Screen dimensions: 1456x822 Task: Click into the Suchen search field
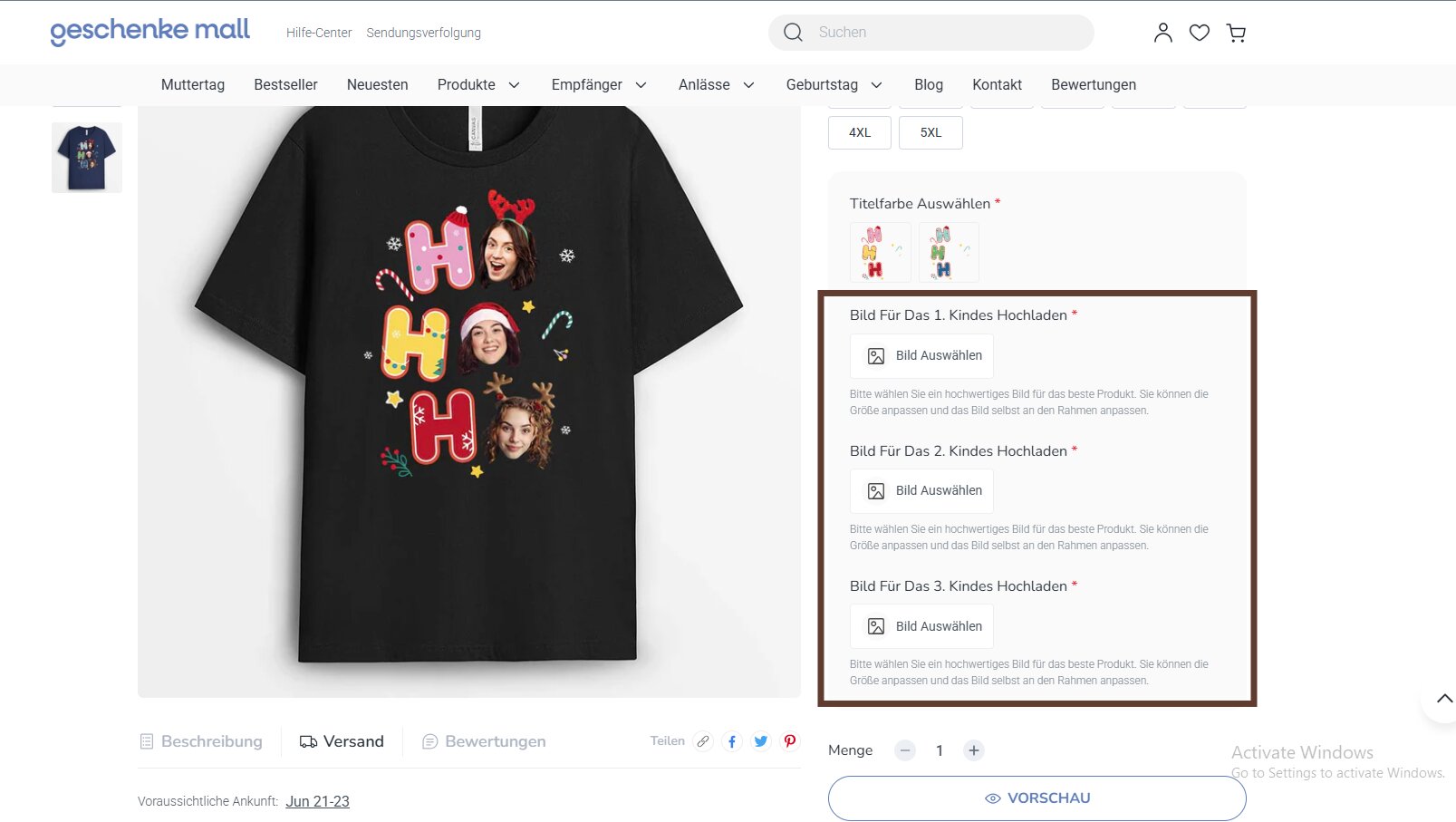tap(931, 33)
